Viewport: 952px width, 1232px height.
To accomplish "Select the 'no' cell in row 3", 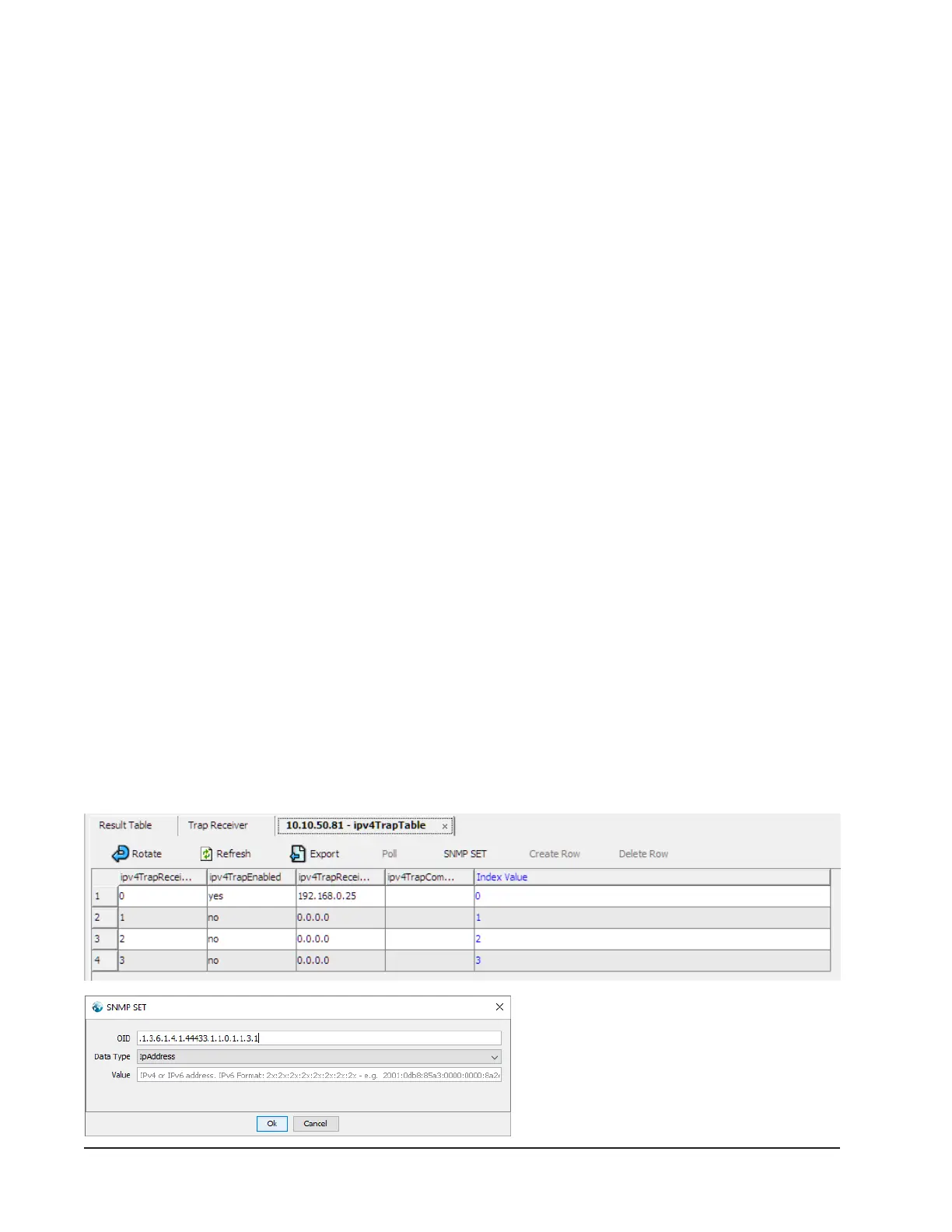I will pos(251,939).
